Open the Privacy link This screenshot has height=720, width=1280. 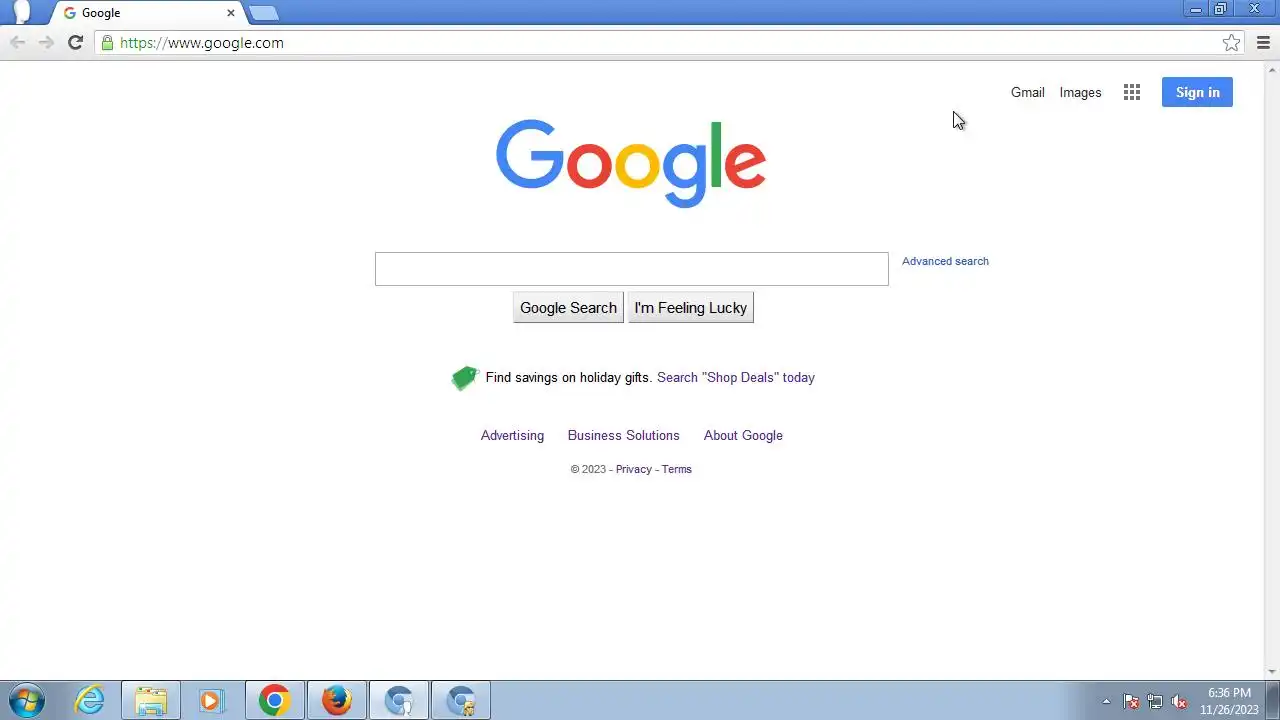(x=633, y=469)
